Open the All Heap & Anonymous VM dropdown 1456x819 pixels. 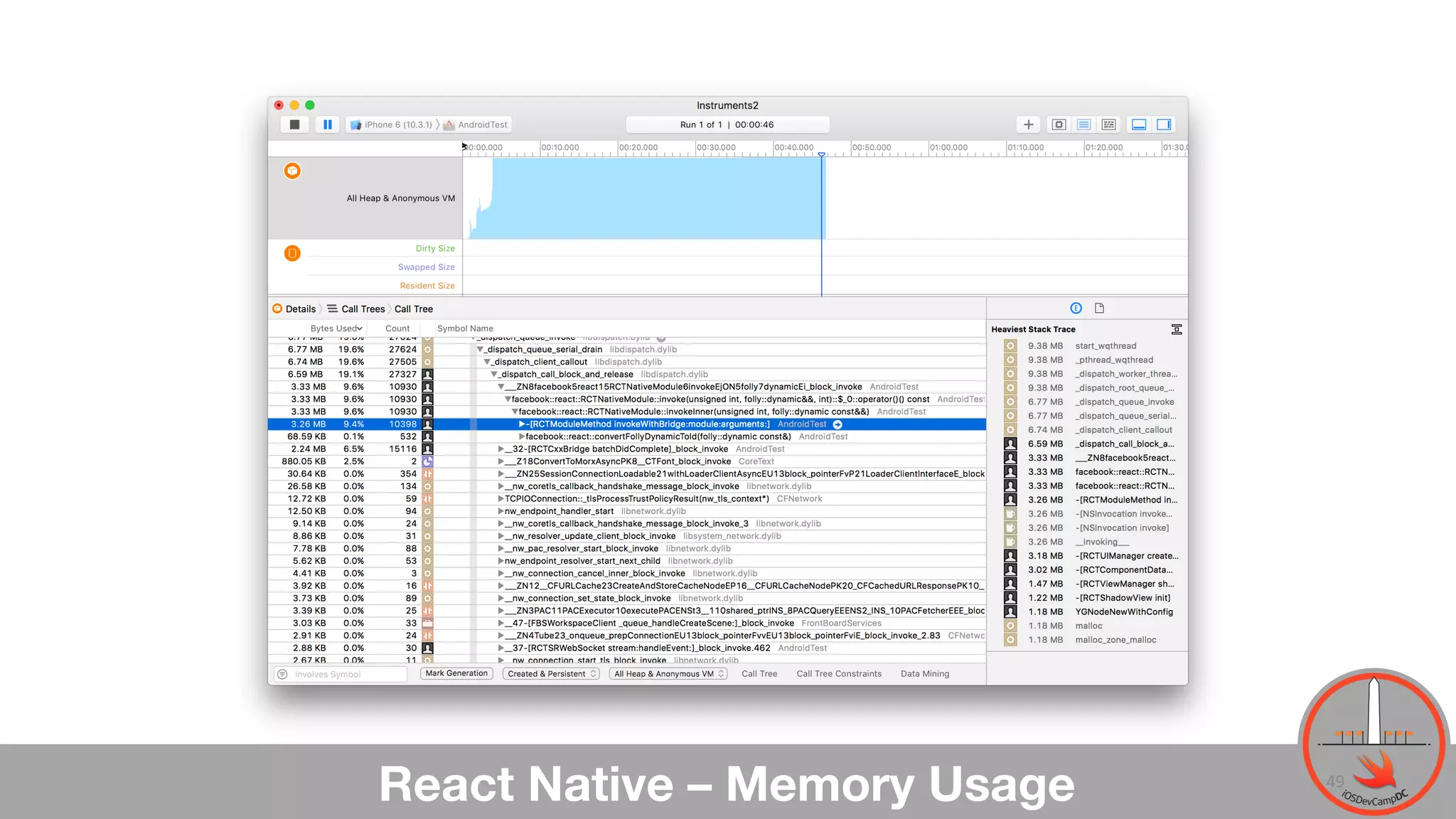coord(668,674)
